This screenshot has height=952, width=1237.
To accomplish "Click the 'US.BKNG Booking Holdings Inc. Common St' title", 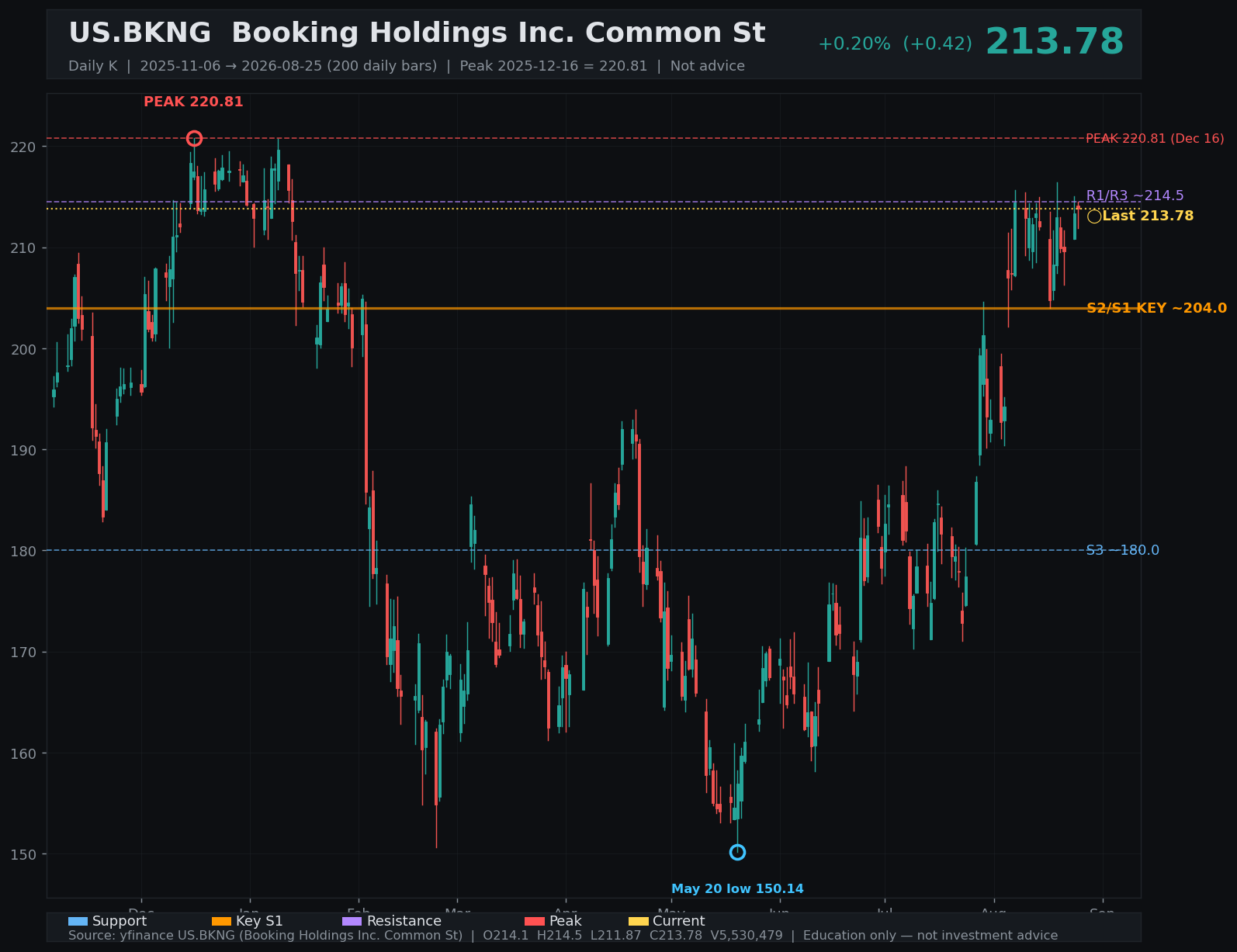I will point(417,33).
